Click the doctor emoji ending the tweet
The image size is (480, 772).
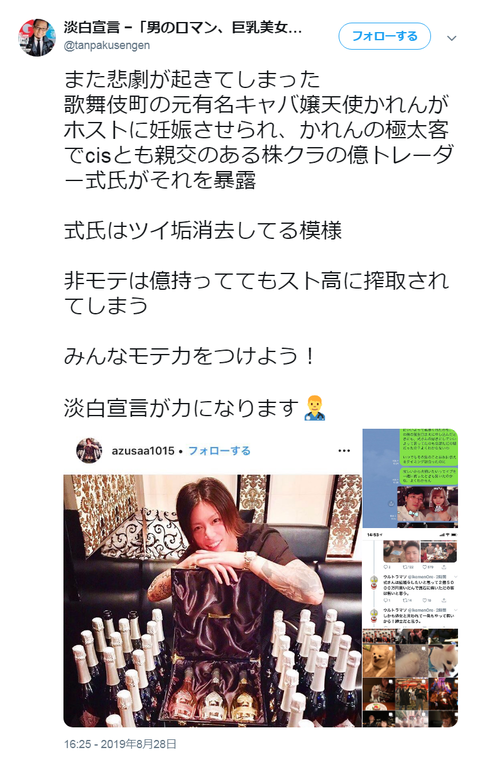pos(315,408)
